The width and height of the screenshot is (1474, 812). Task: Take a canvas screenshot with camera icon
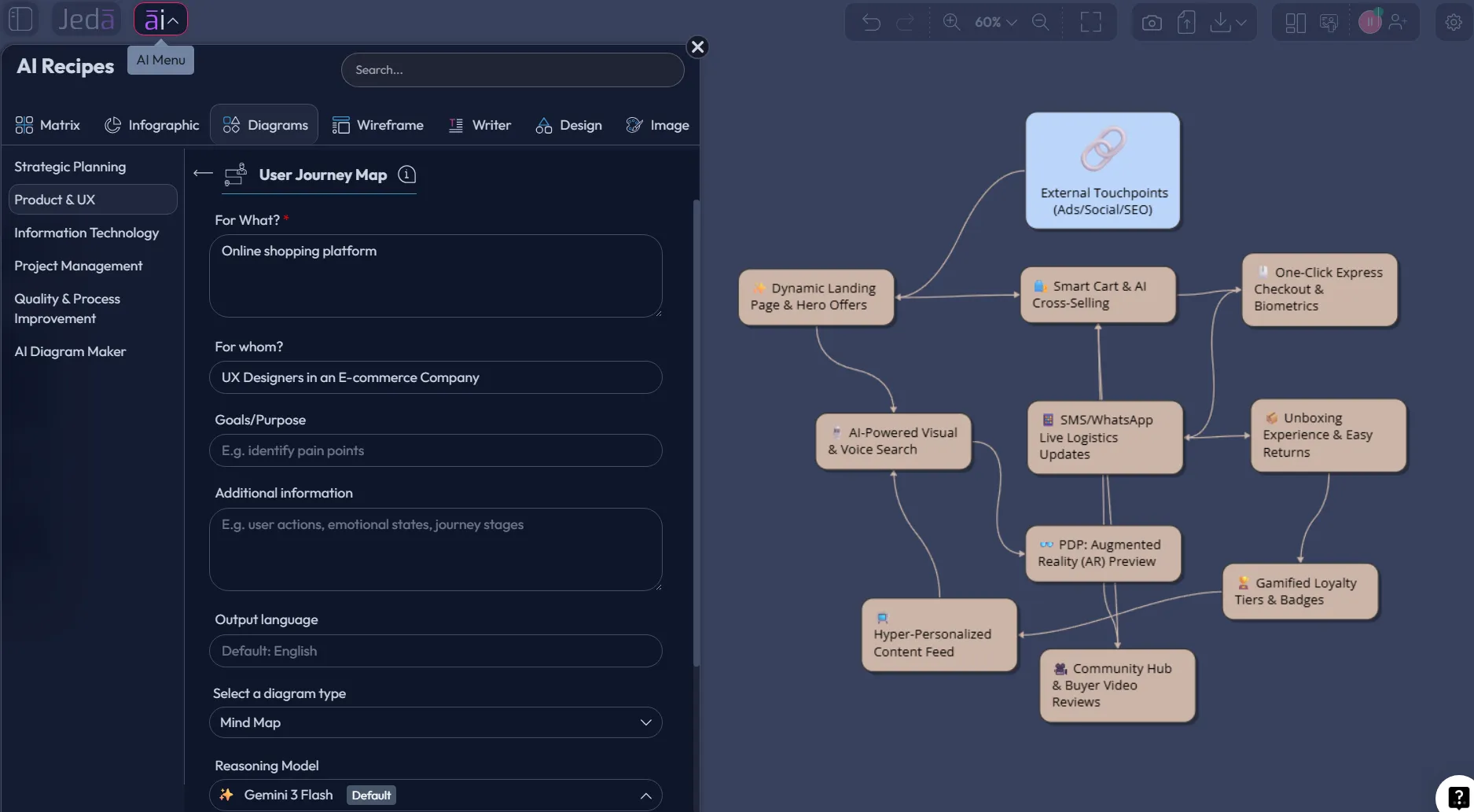tap(1152, 23)
